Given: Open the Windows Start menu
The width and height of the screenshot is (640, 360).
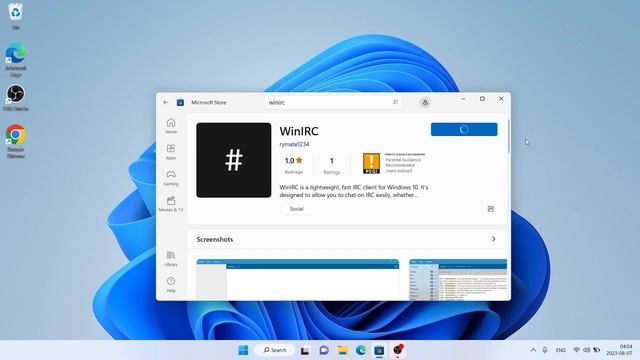Looking at the screenshot, I should (x=243, y=350).
